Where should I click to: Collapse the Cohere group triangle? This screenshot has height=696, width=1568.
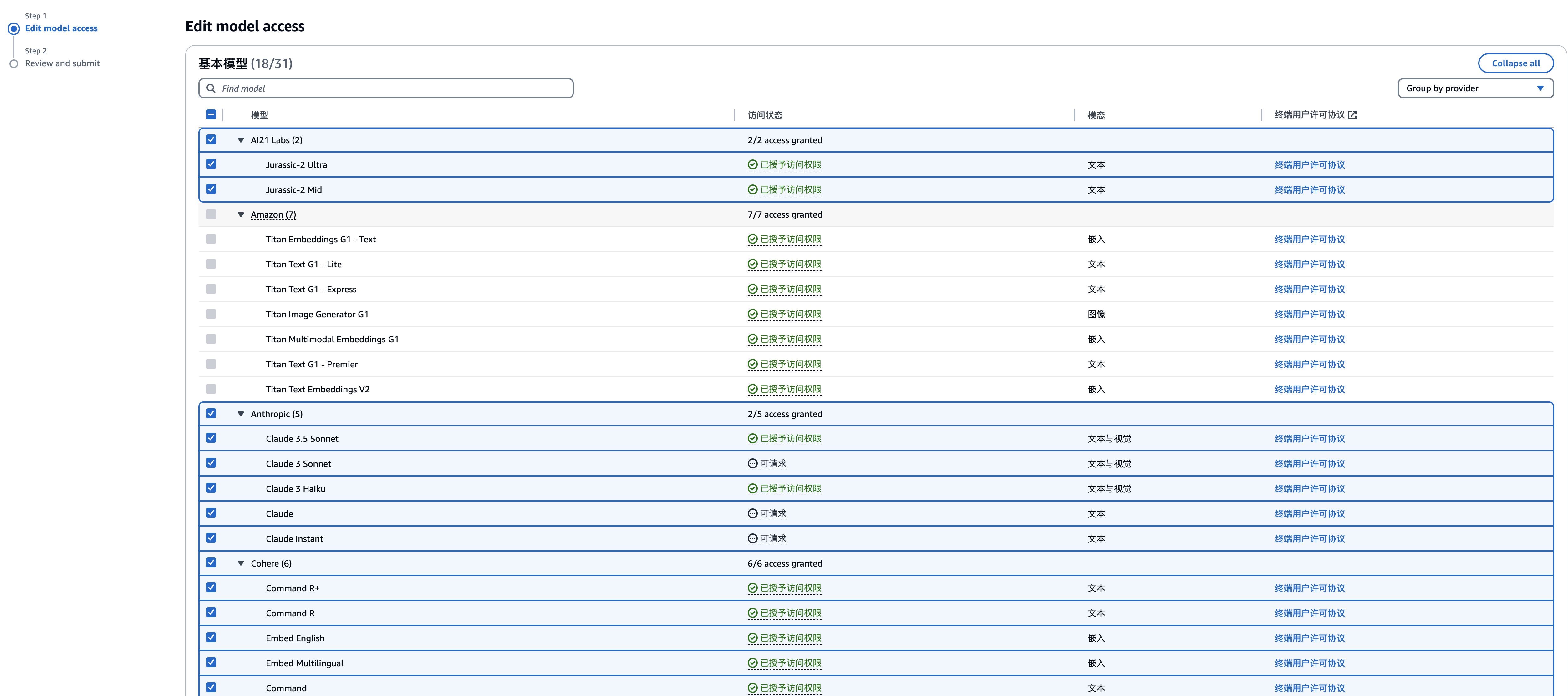241,564
